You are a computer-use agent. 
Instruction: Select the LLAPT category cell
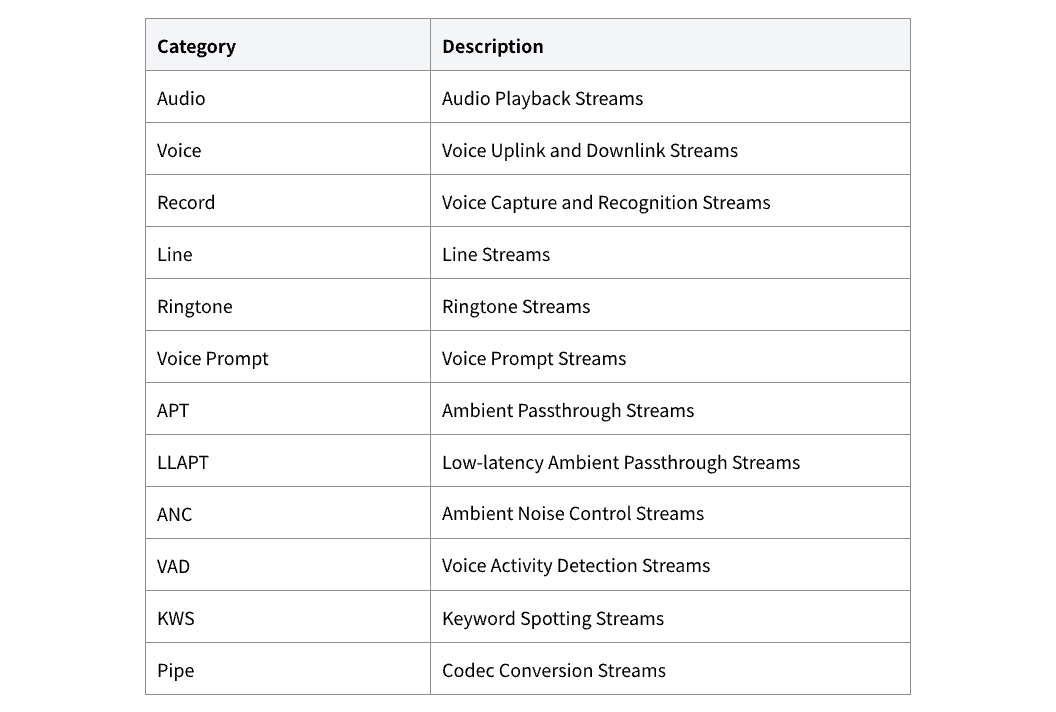288,461
